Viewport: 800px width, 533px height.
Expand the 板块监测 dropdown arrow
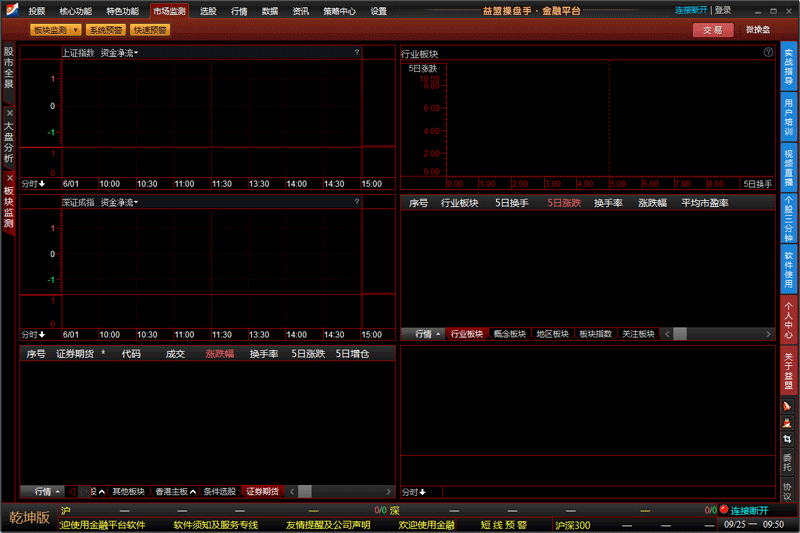point(76,30)
